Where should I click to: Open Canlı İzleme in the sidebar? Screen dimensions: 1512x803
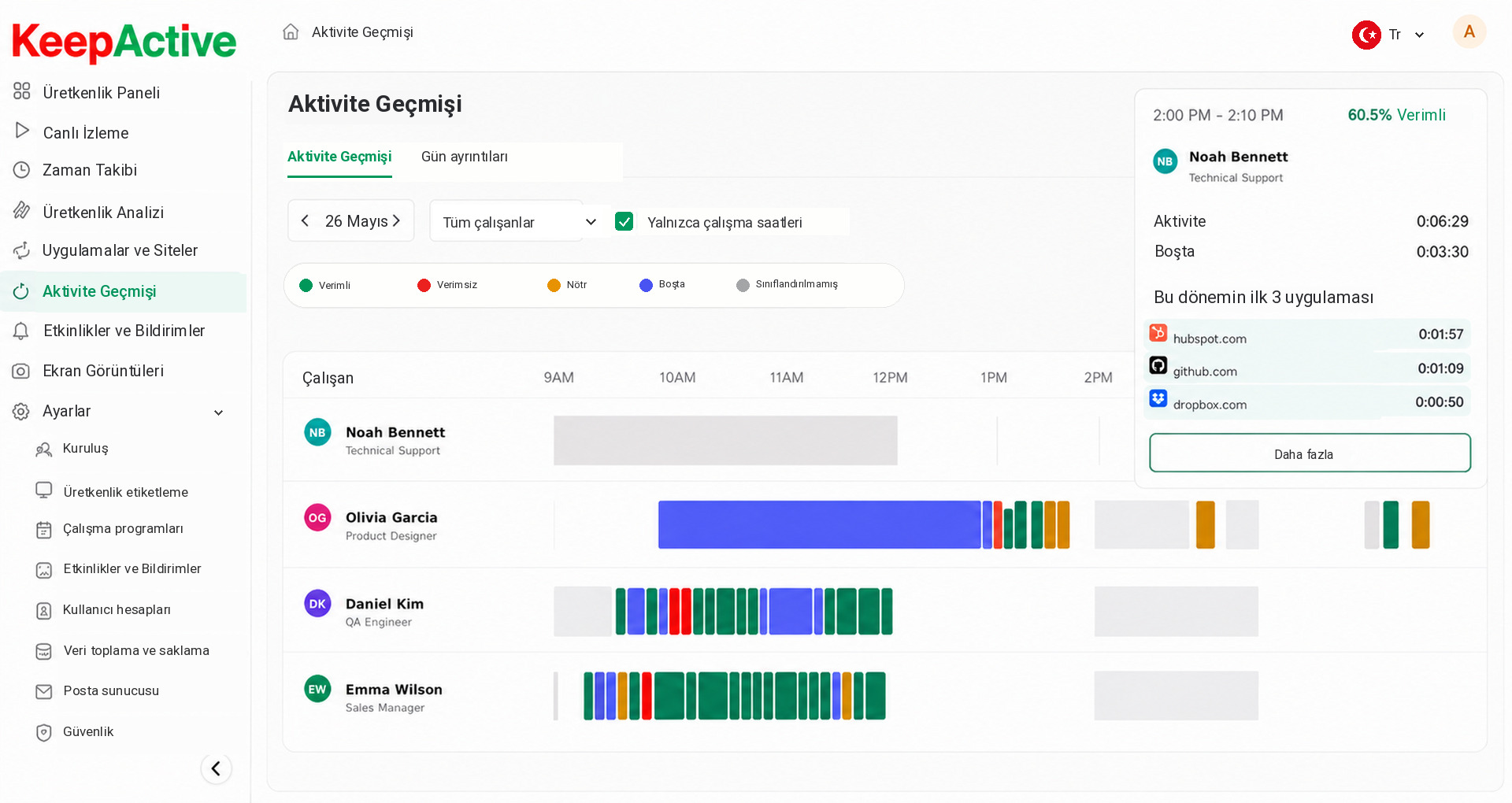pos(86,133)
